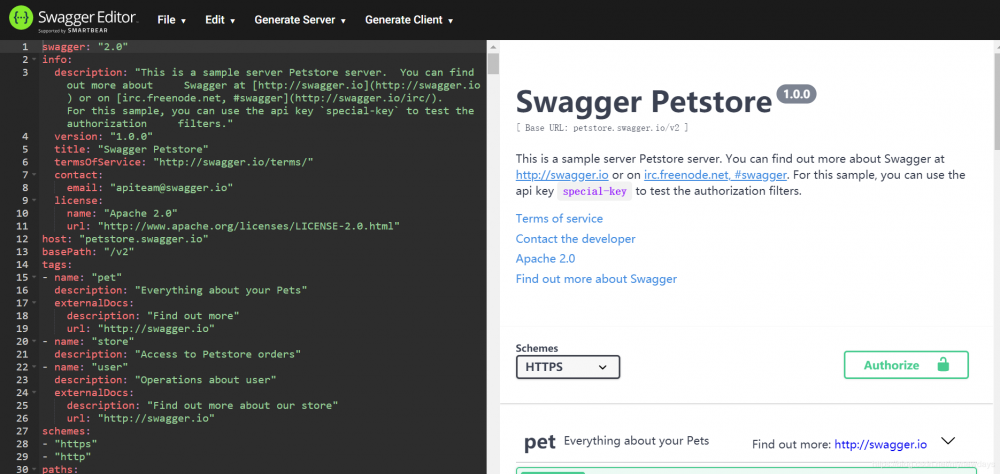The image size is (1000, 474).
Task: Open the Edit menu
Action: click(x=220, y=20)
